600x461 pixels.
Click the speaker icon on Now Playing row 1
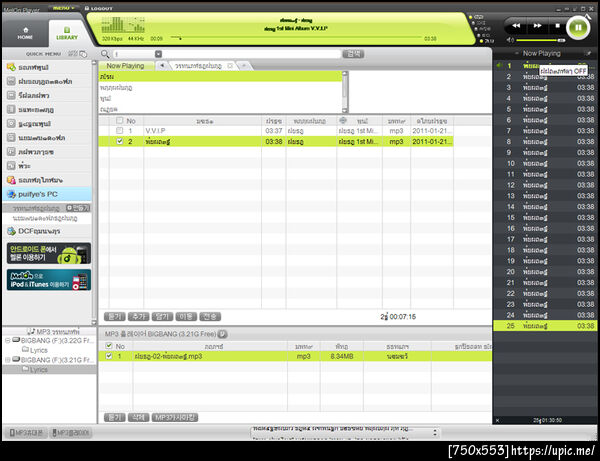tap(499, 66)
